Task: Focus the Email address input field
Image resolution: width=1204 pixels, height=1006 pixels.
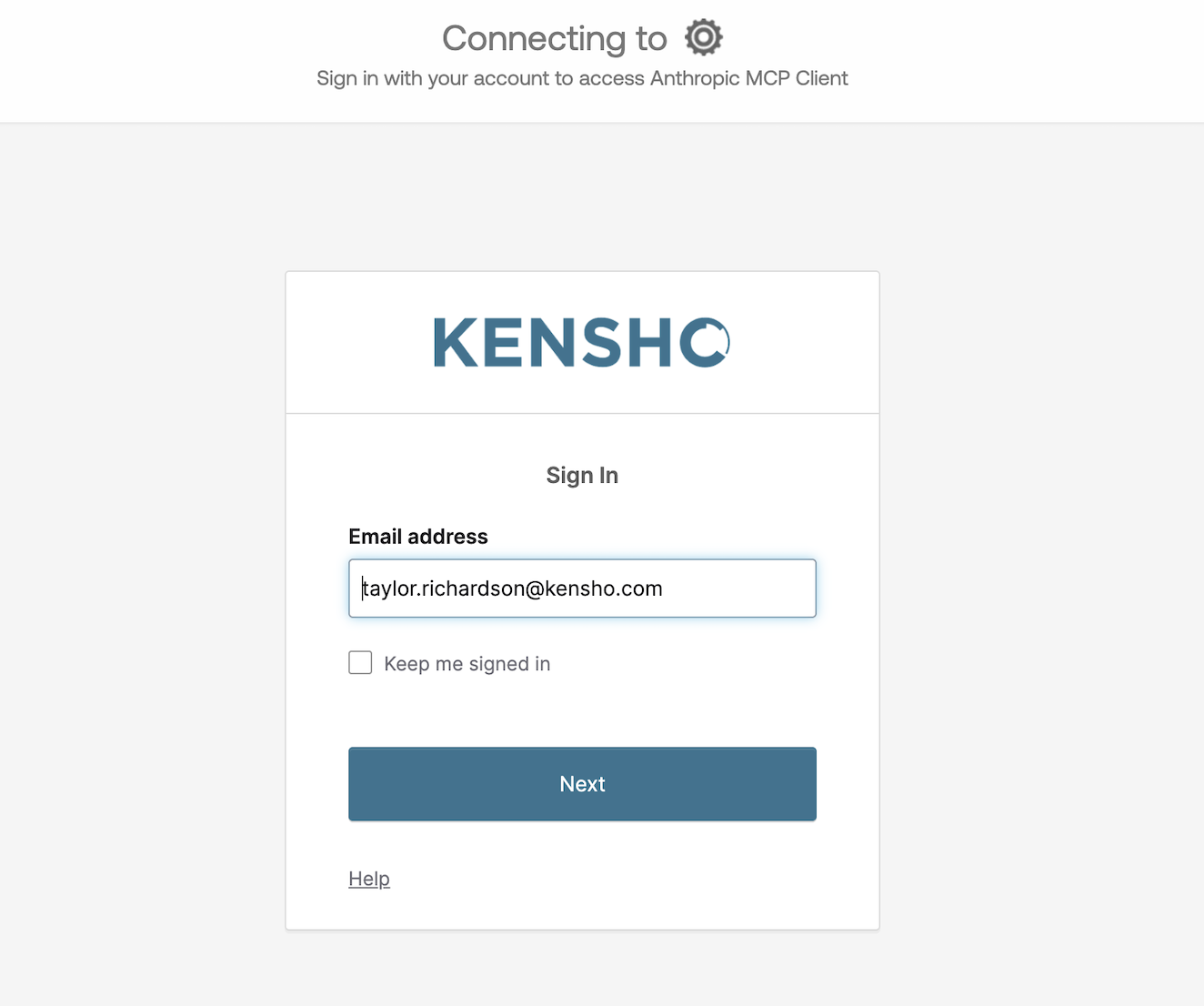Action: click(x=582, y=589)
